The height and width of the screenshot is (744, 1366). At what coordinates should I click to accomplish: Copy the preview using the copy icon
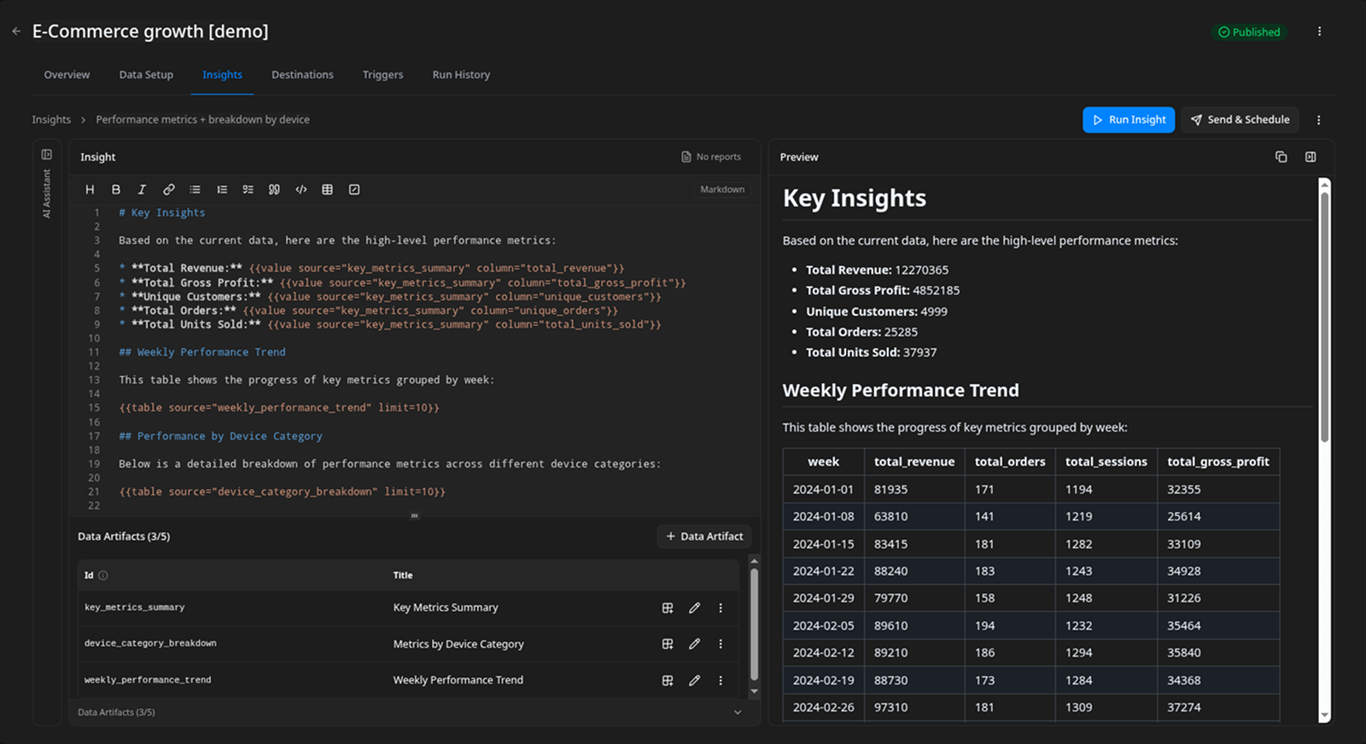pos(1281,157)
